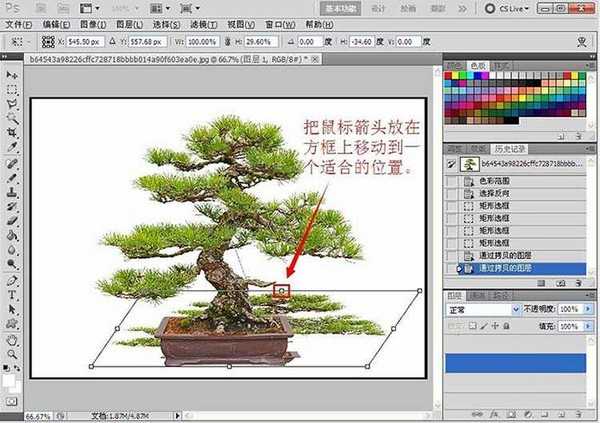Toggle lock position in Layers panel
600x423 pixels.
[x=495, y=326]
